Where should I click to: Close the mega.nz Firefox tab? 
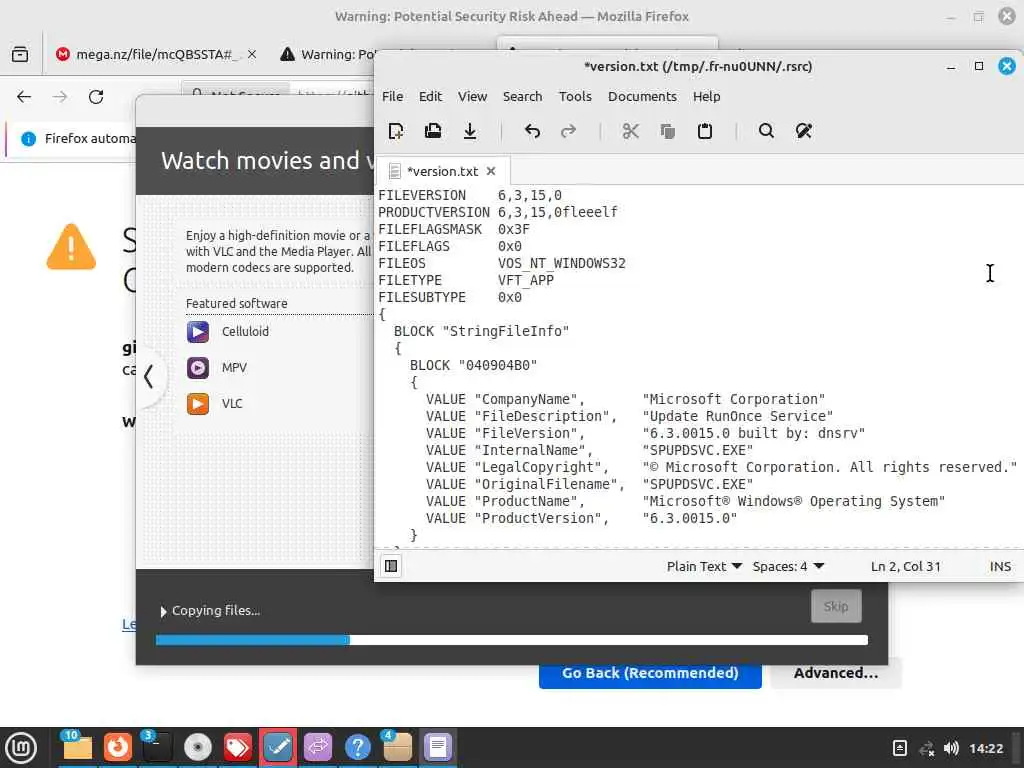(x=252, y=54)
